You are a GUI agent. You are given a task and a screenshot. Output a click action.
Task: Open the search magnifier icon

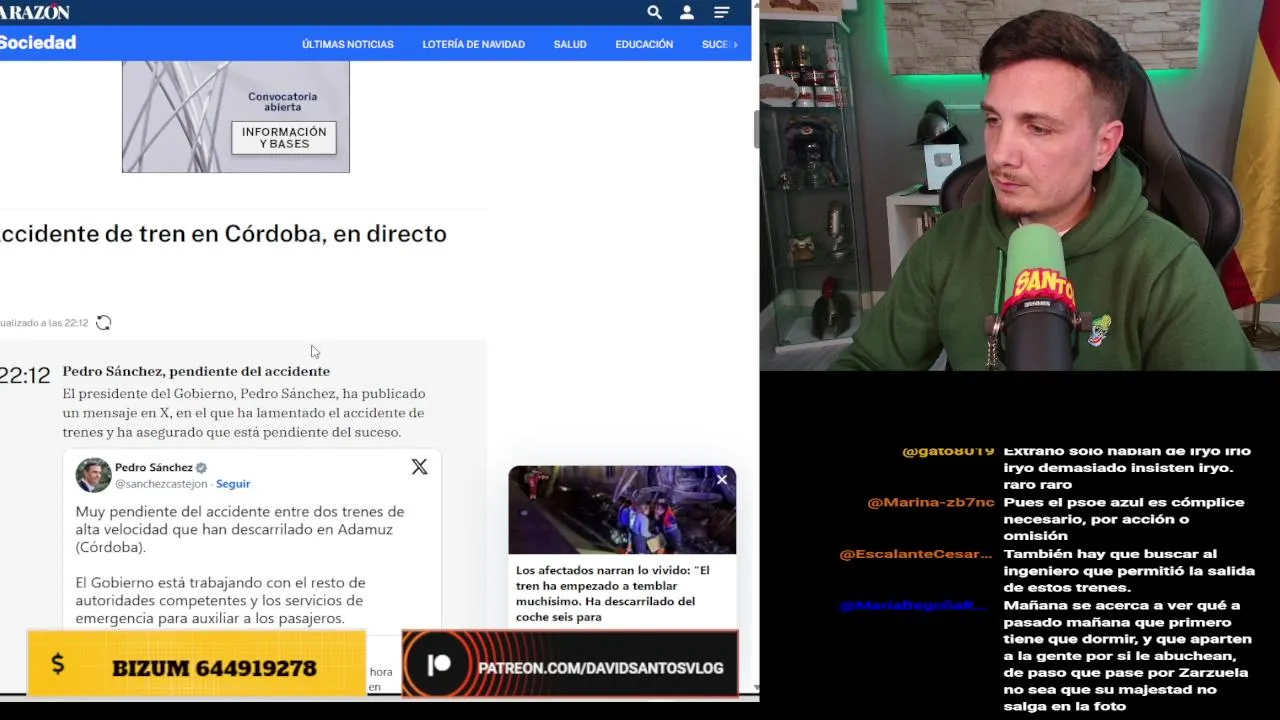(x=654, y=12)
